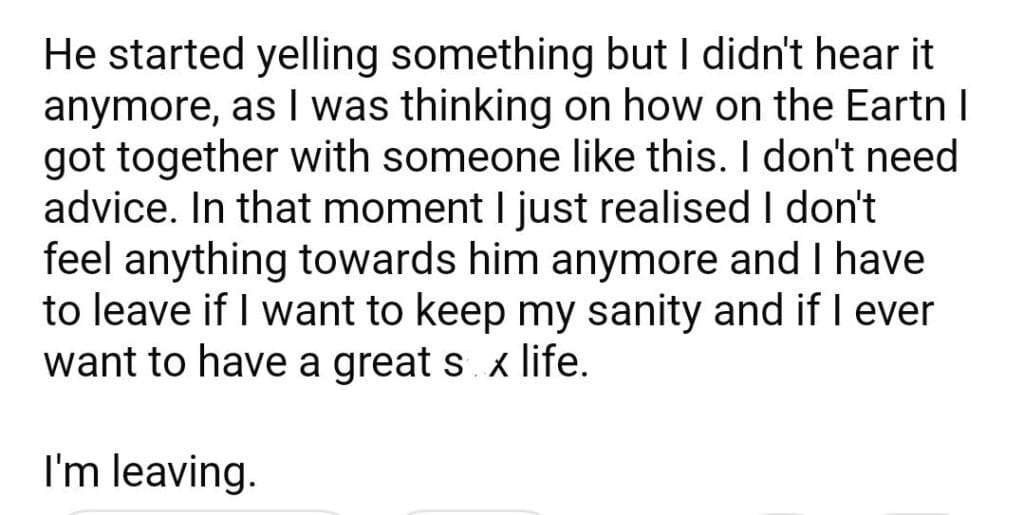The height and width of the screenshot is (515, 1024).
Task: Click the word "He" at paragraph start
Action: [66, 56]
